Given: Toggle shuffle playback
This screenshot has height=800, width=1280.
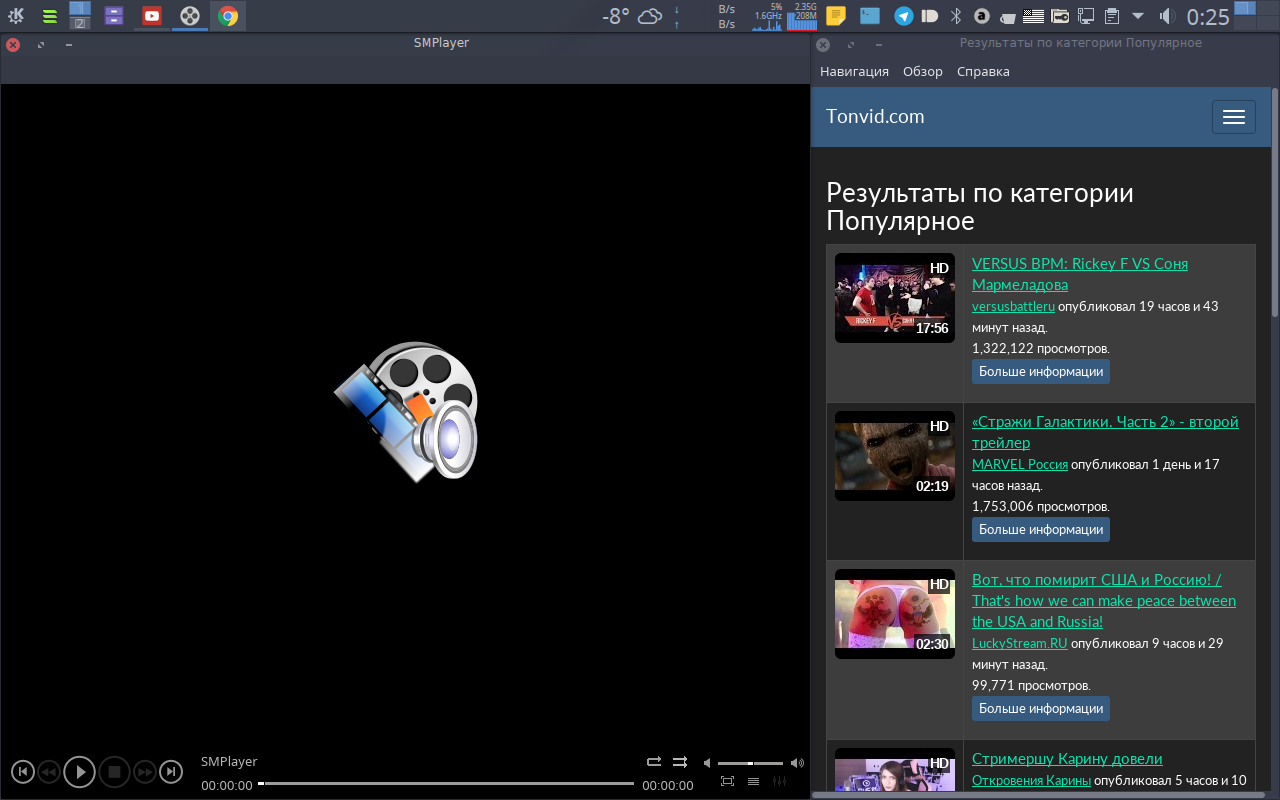Looking at the screenshot, I should click(680, 762).
